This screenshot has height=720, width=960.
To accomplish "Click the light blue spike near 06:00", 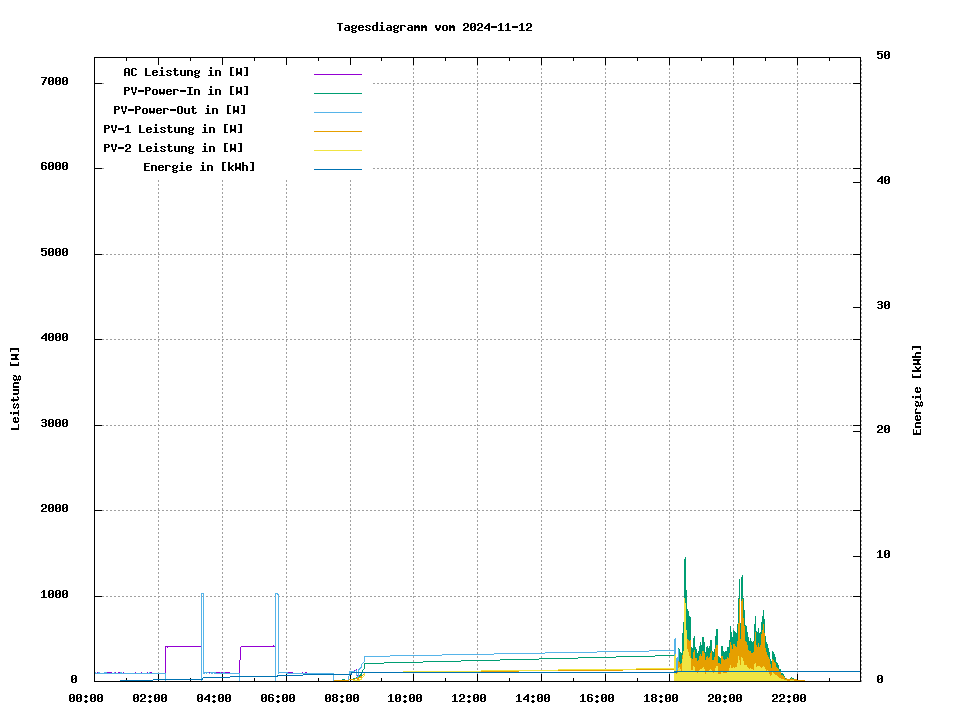I will [277, 598].
